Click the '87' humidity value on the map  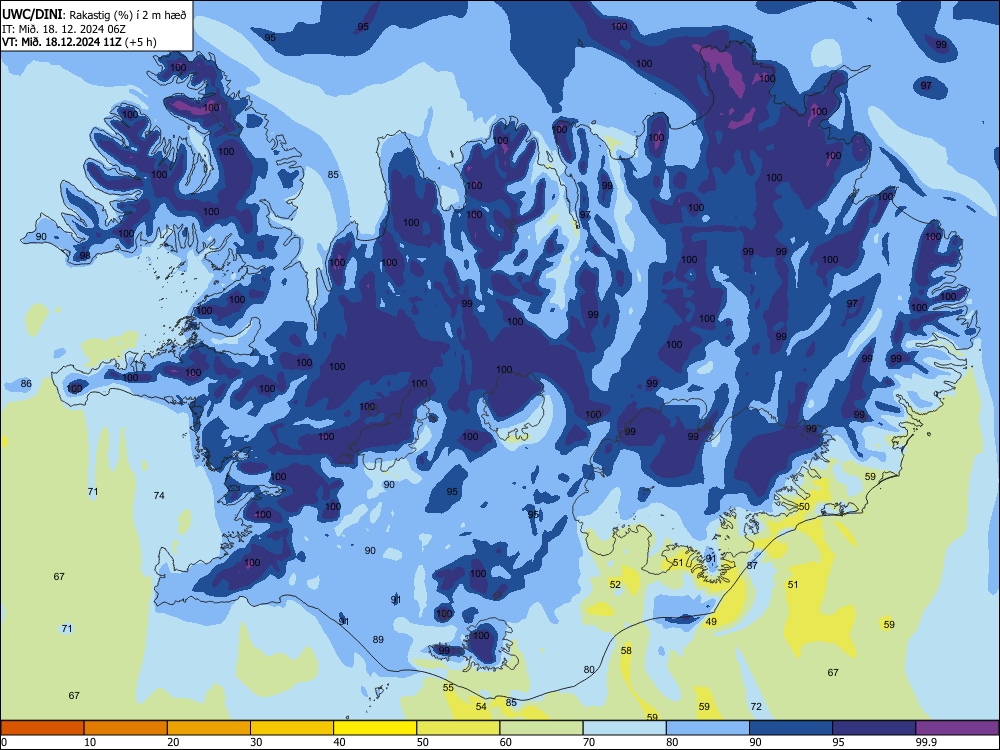pyautogui.click(x=752, y=565)
